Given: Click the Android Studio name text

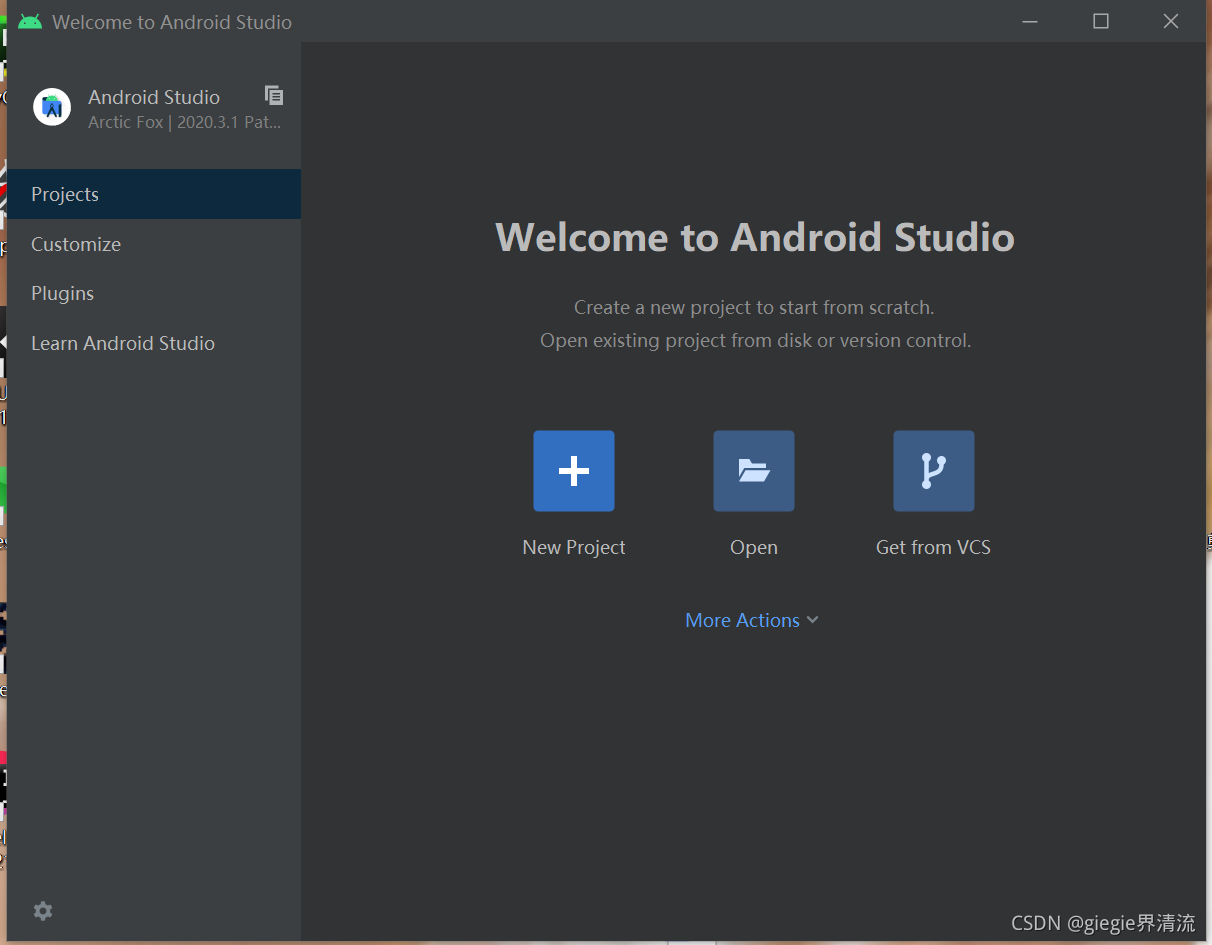Looking at the screenshot, I should coord(154,97).
